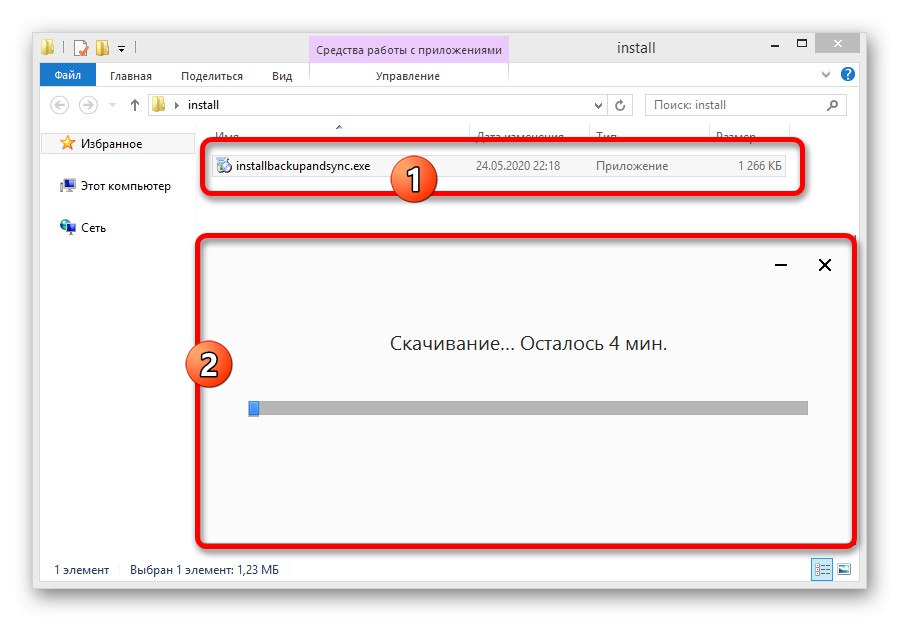The width and height of the screenshot is (899, 621).
Task: Click the folder icon in address bar
Action: point(159,104)
